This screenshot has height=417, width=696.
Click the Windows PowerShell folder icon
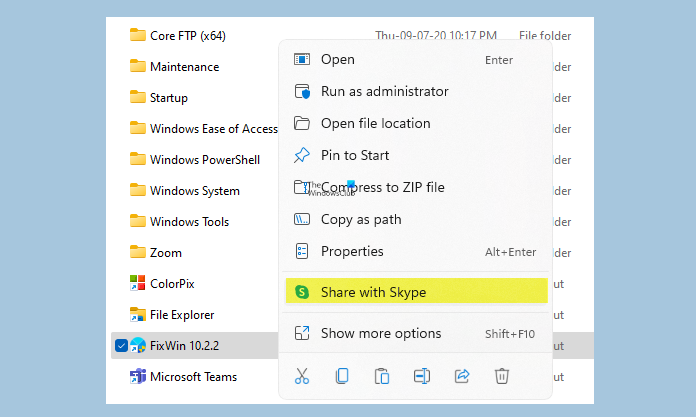138,159
